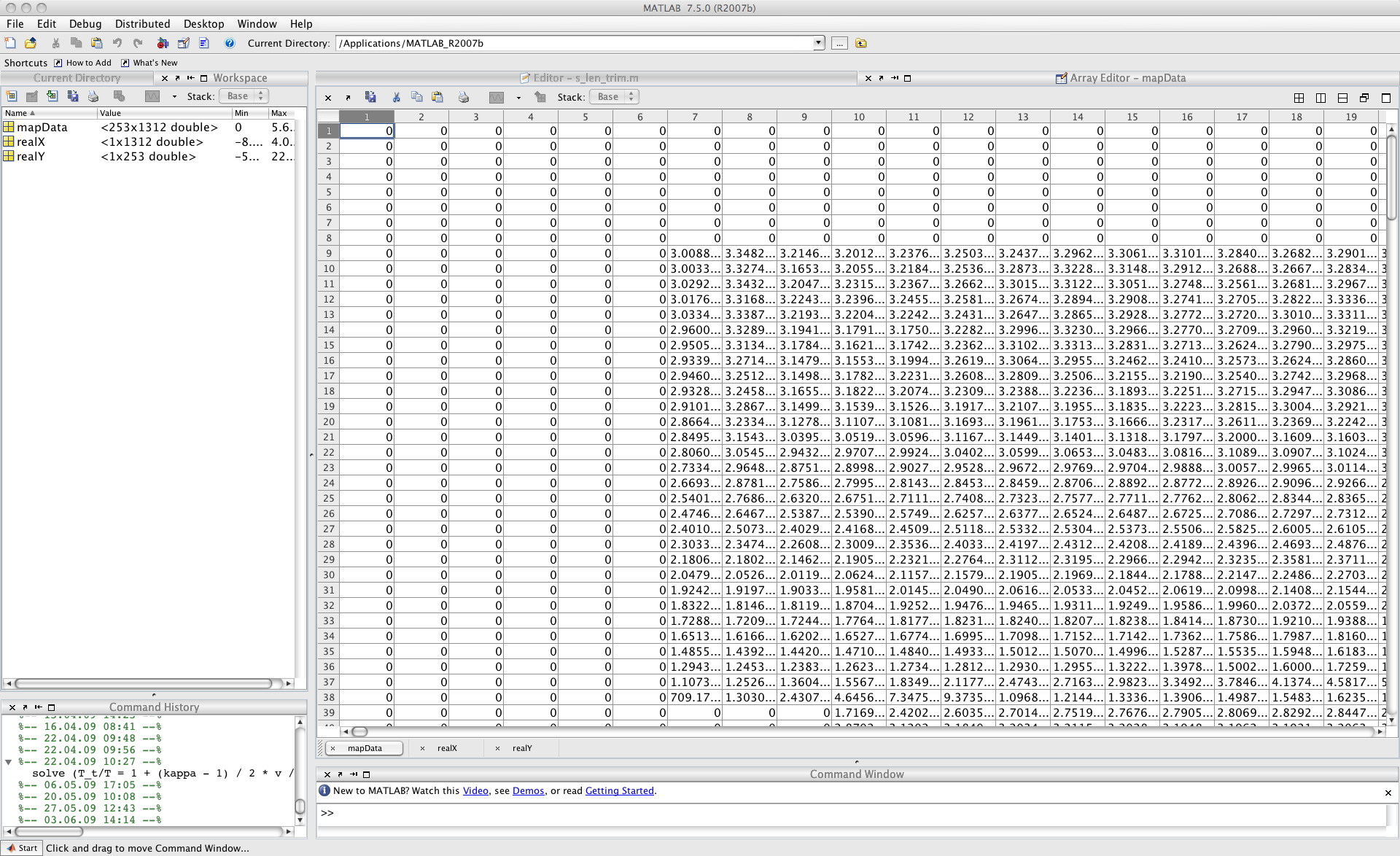Toggle left/right split layout in Array Editor
1400x856 pixels.
1321,98
